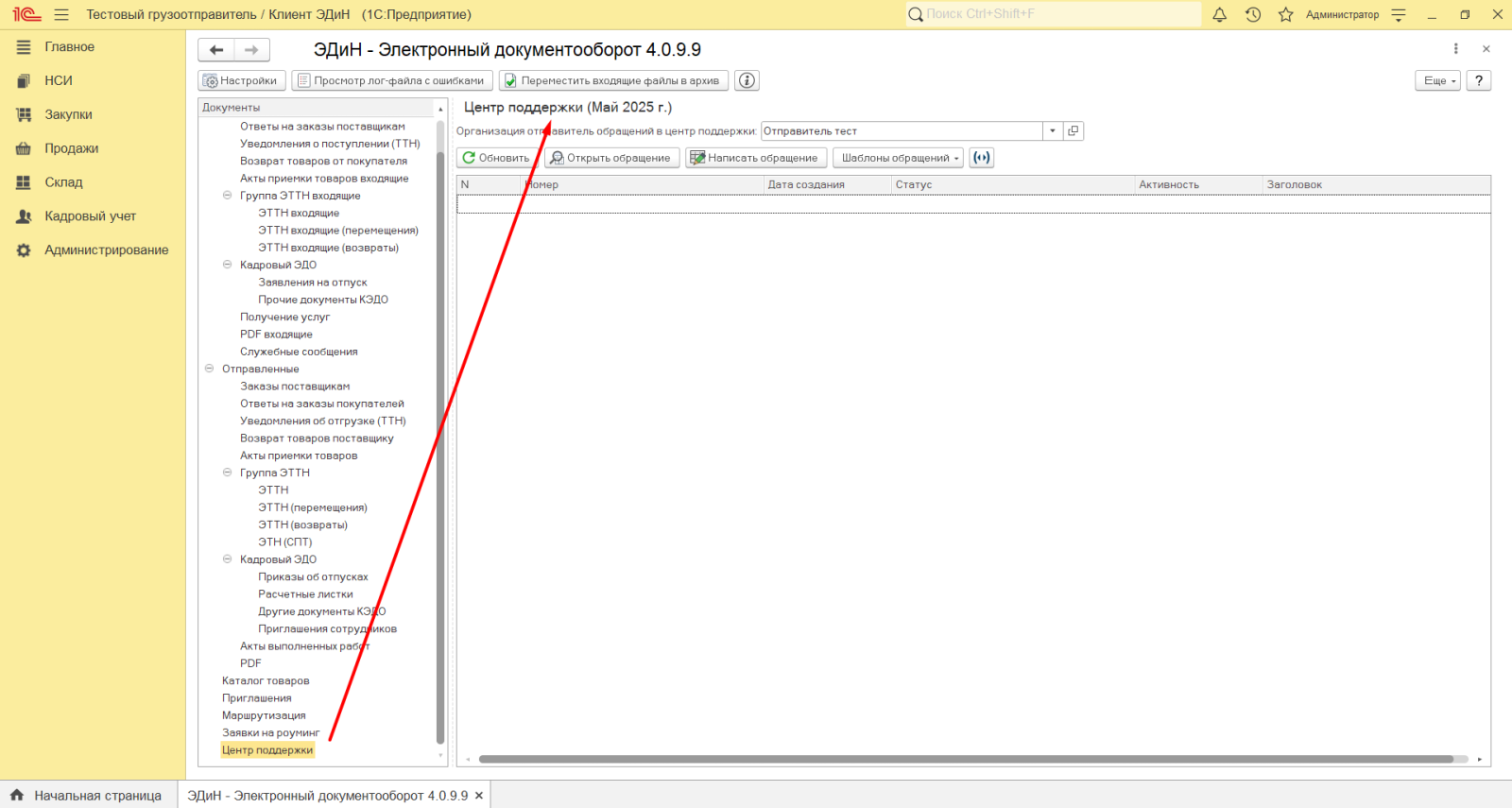Switch to the Начальная страница tab

pyautogui.click(x=89, y=796)
